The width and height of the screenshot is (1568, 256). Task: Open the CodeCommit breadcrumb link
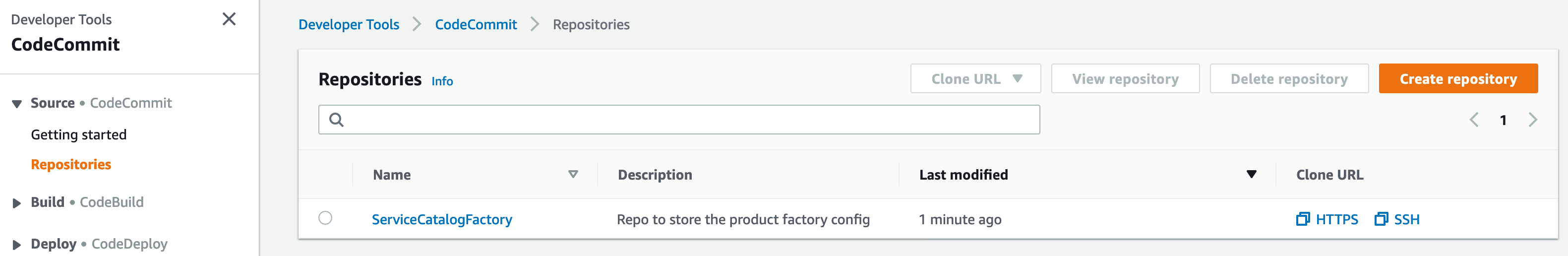coord(476,24)
